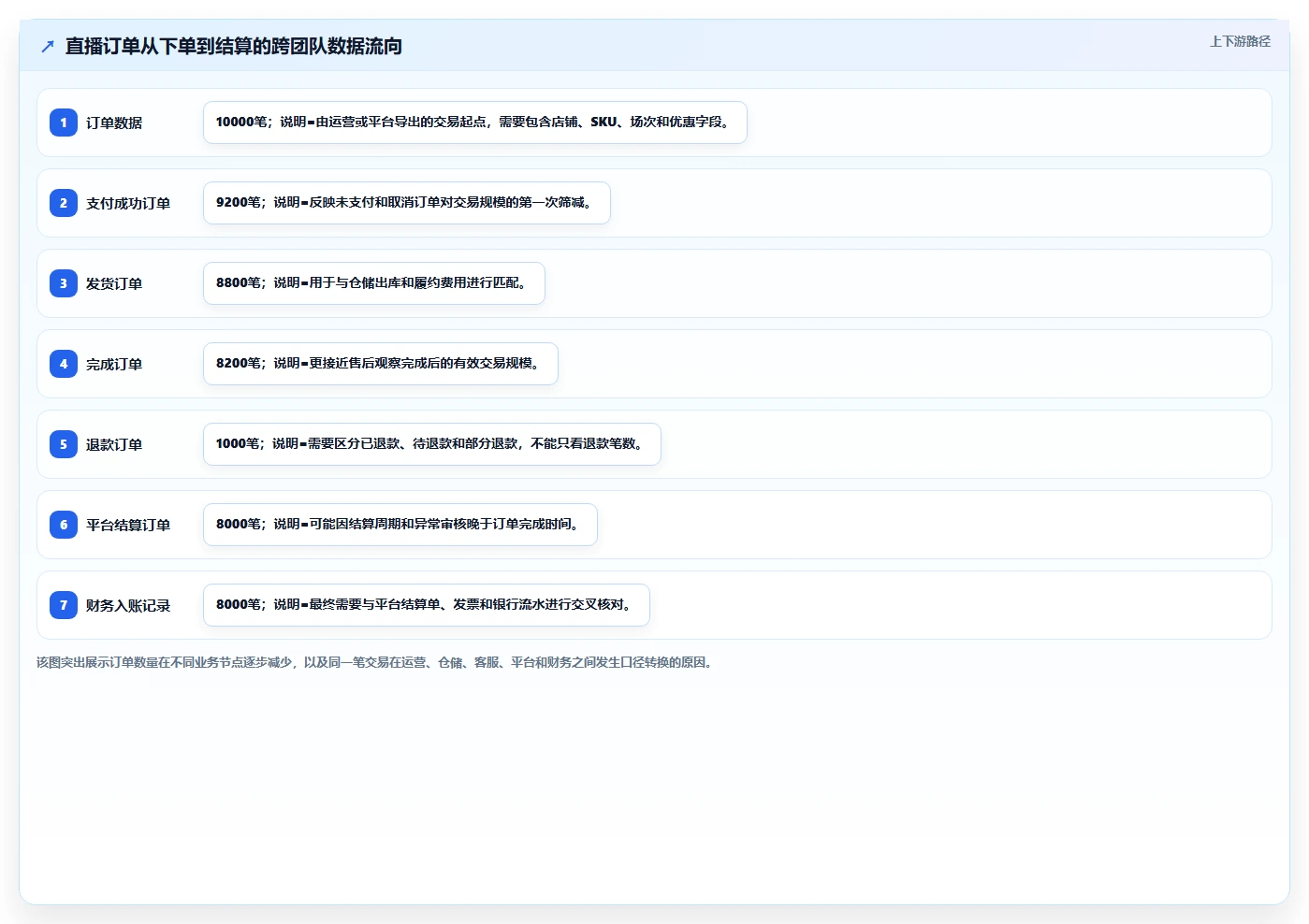Click the 支付成功订单 label
This screenshot has width=1309, height=924.
point(128,203)
